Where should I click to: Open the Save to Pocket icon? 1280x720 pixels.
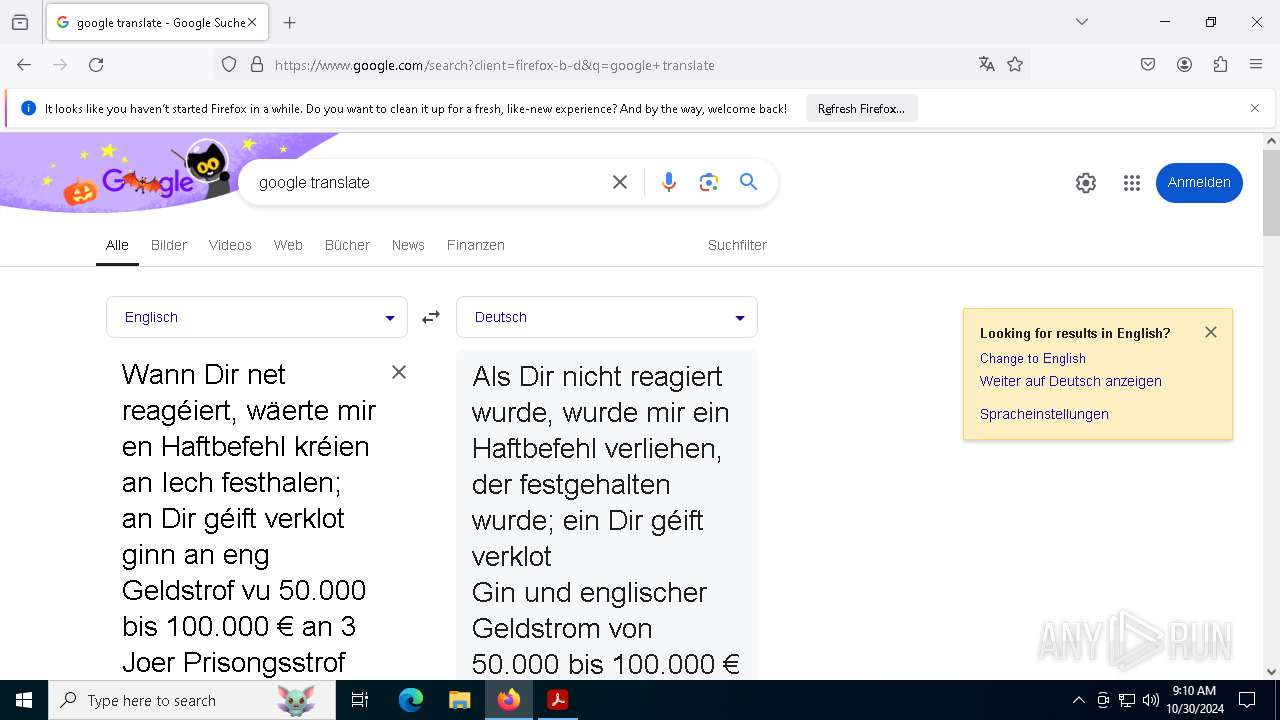click(1148, 65)
